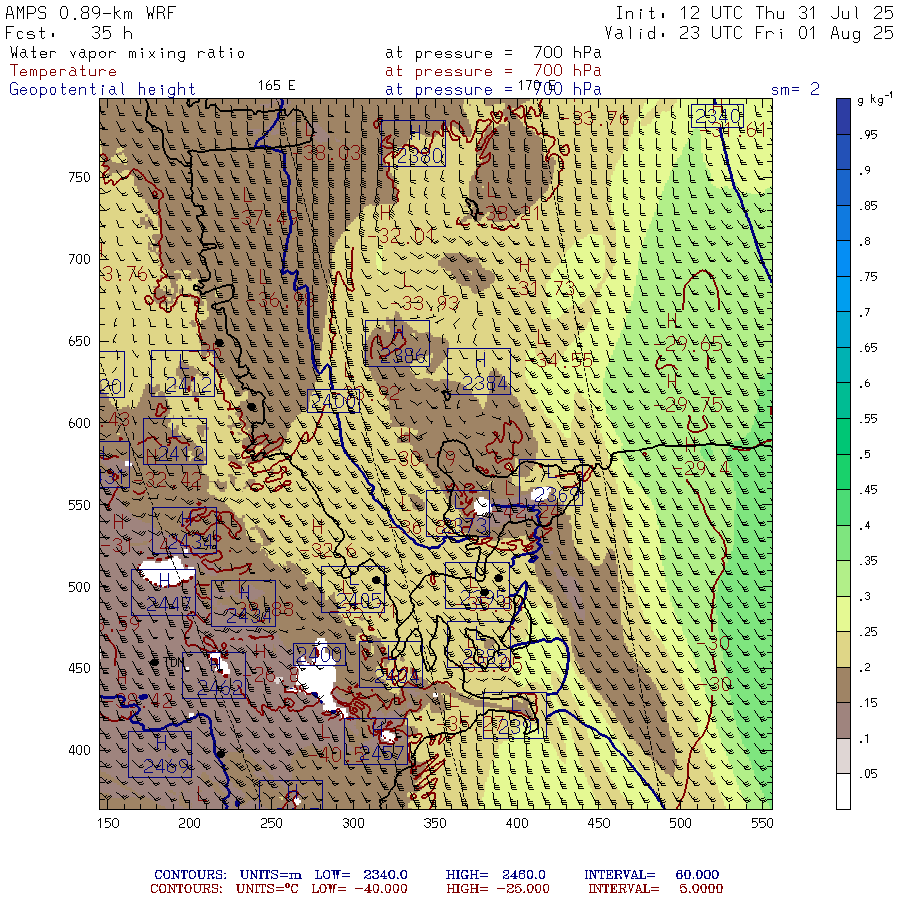Screen dimensions: 900x900
Task: Click the boxed '2384' high label
Action: 479,371
